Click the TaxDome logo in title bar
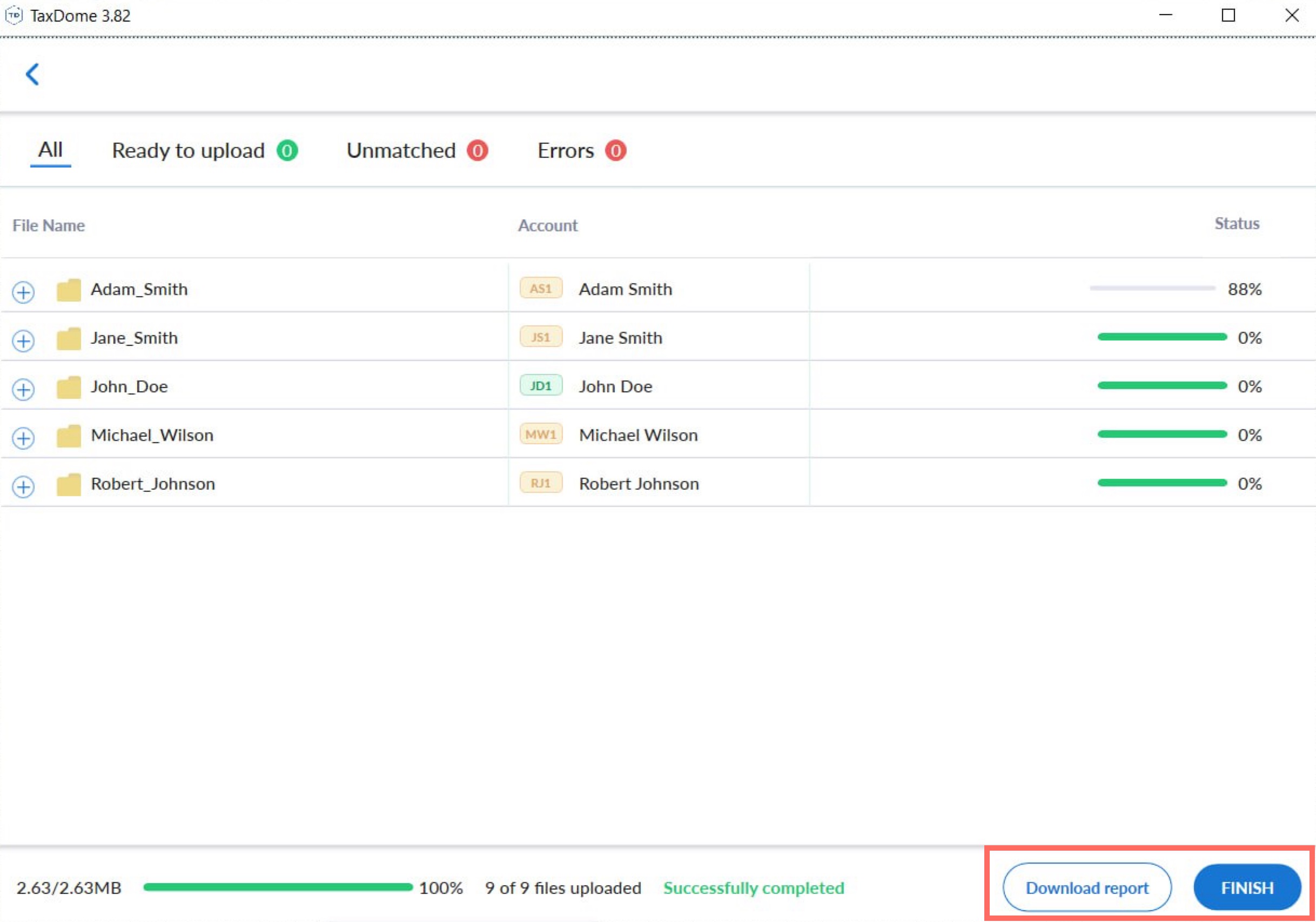1316x922 pixels. point(14,16)
